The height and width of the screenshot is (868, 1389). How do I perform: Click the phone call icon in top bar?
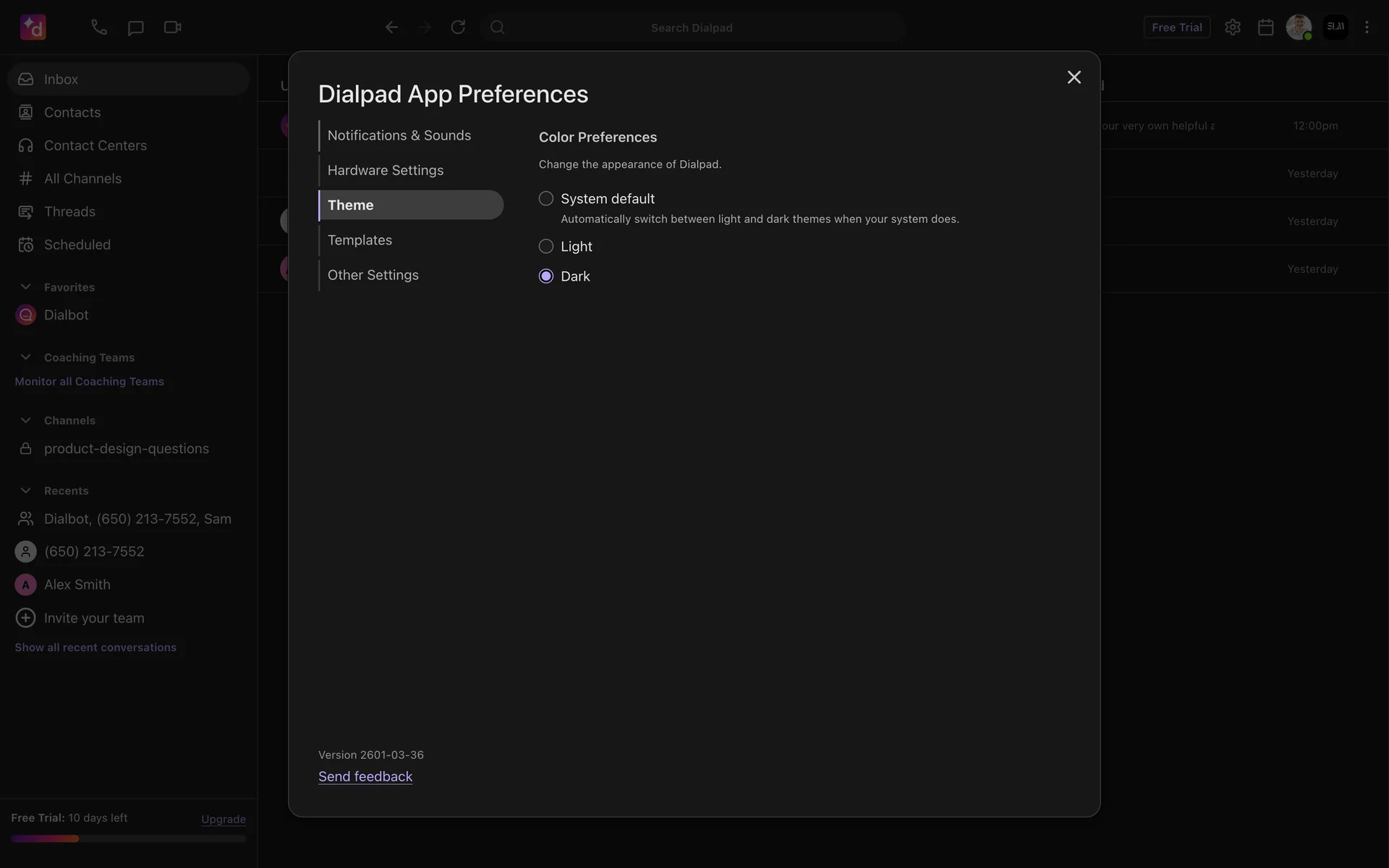[x=99, y=27]
